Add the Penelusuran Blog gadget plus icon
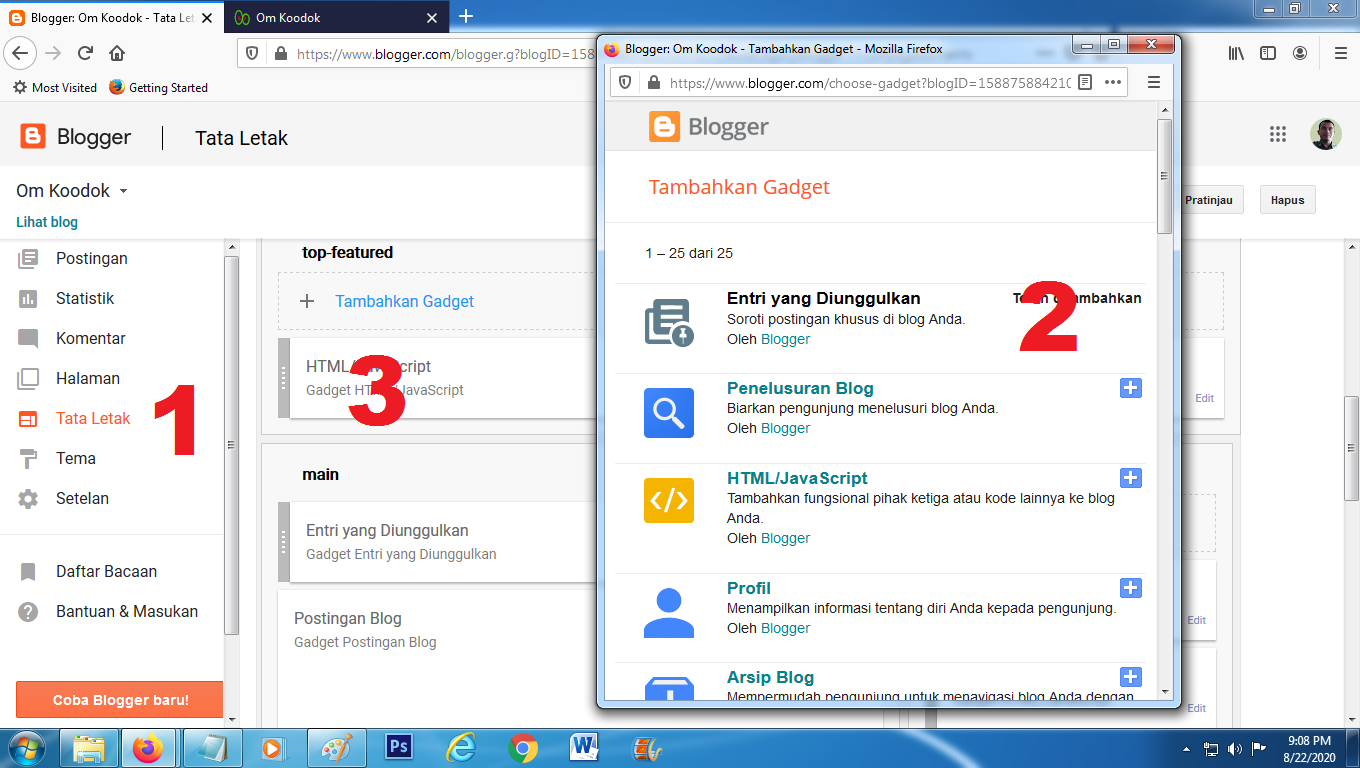The width and height of the screenshot is (1360, 768). pyautogui.click(x=1131, y=388)
